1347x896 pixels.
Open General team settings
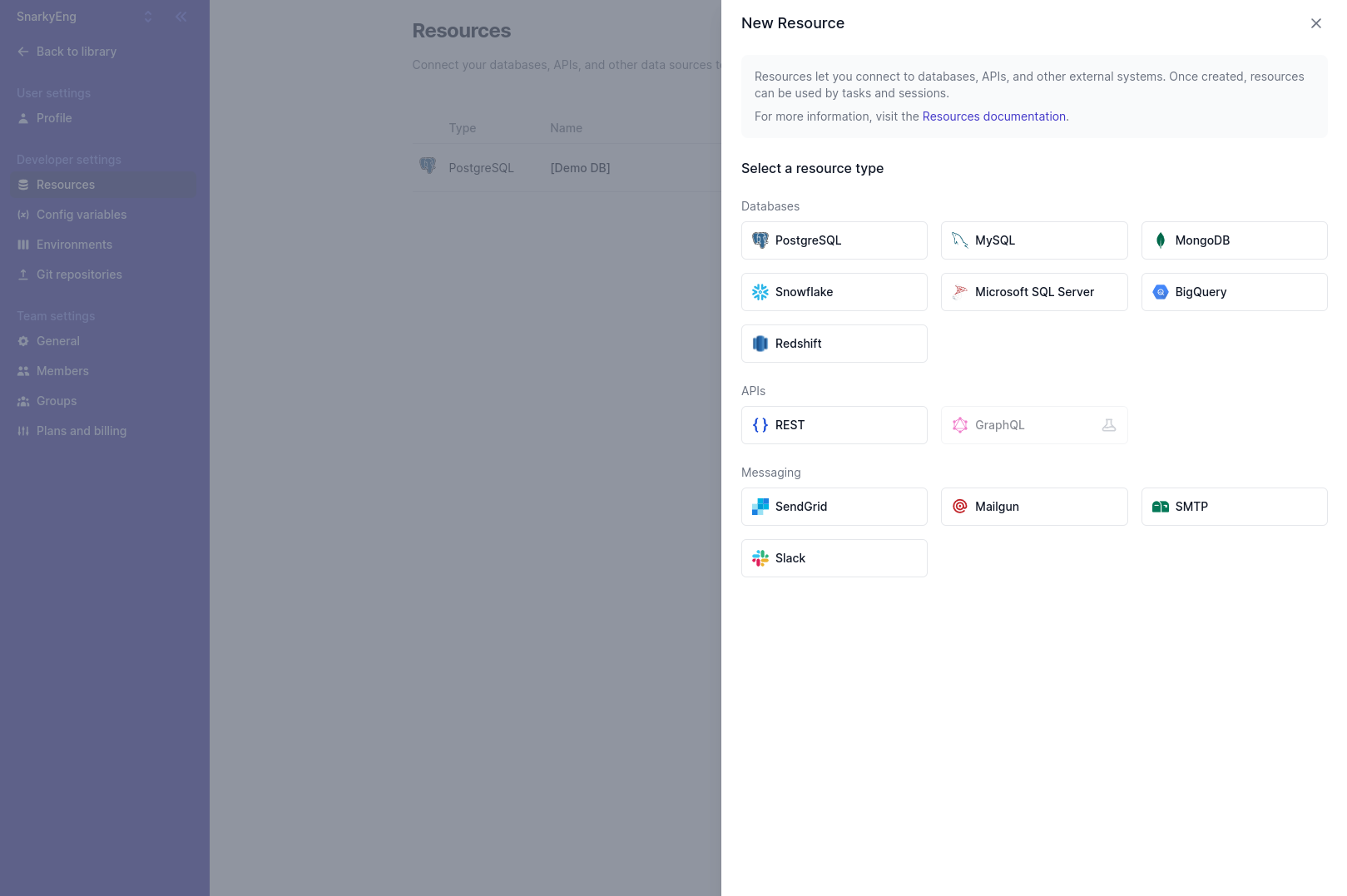[x=103, y=341]
